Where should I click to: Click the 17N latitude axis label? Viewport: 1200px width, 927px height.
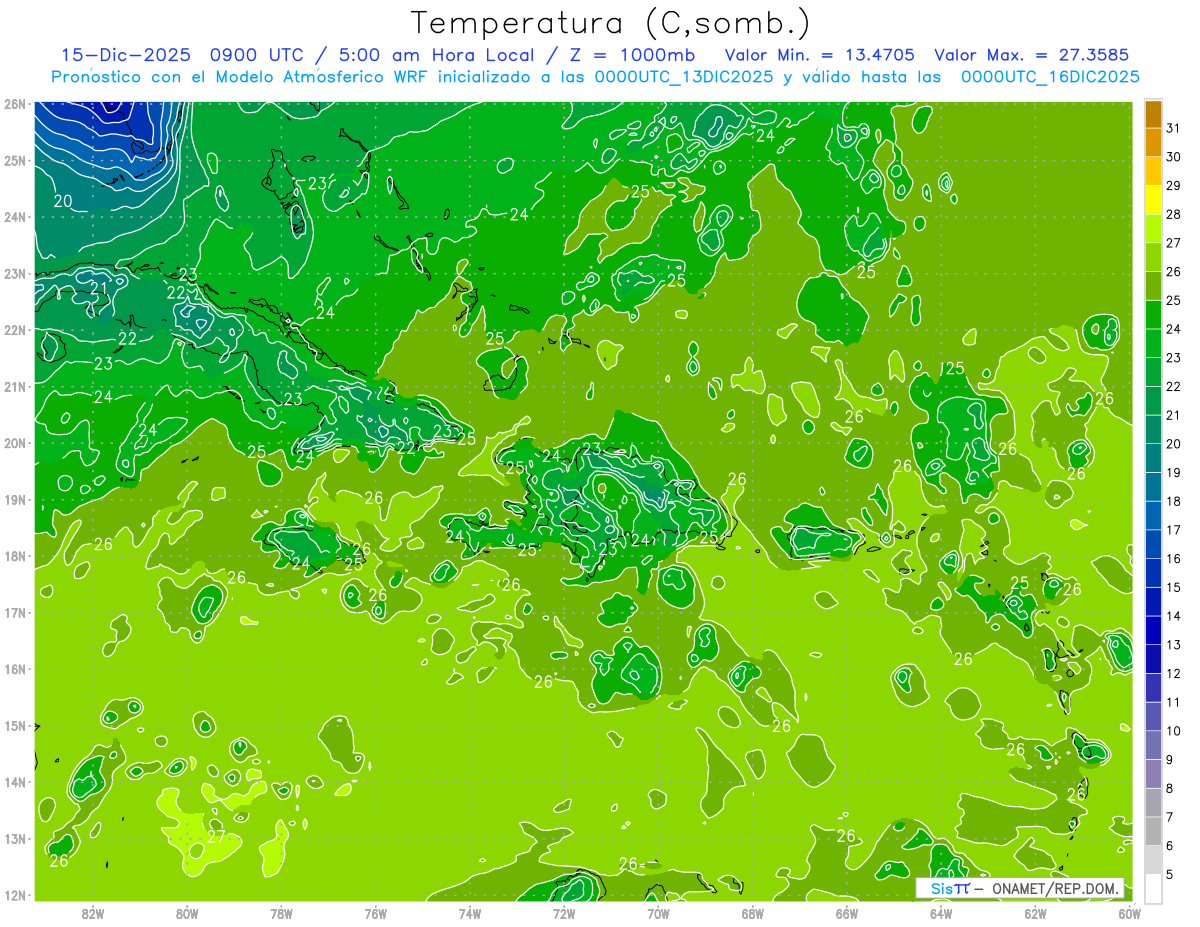[15, 612]
